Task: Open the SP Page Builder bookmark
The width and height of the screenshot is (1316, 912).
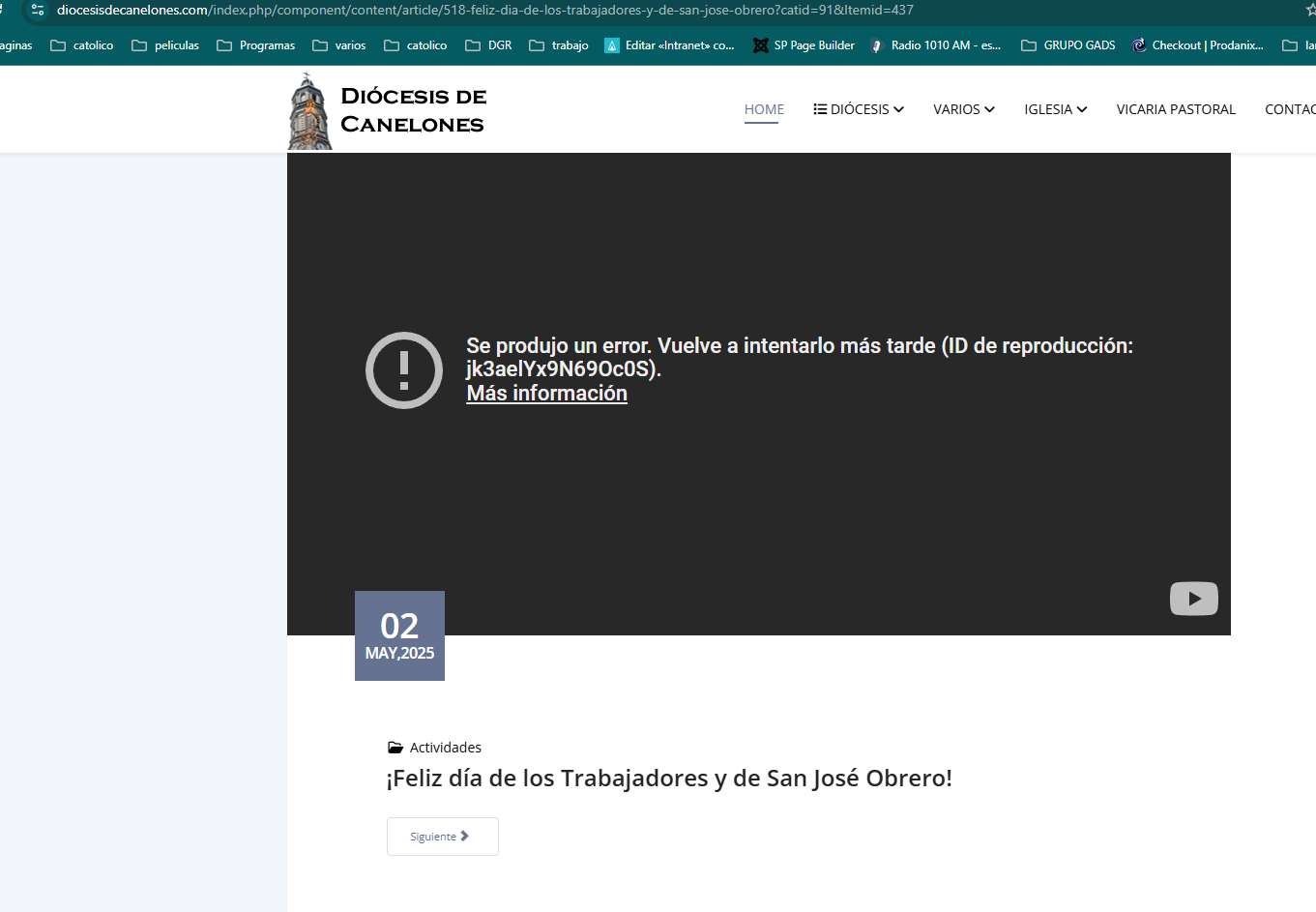Action: [804, 45]
